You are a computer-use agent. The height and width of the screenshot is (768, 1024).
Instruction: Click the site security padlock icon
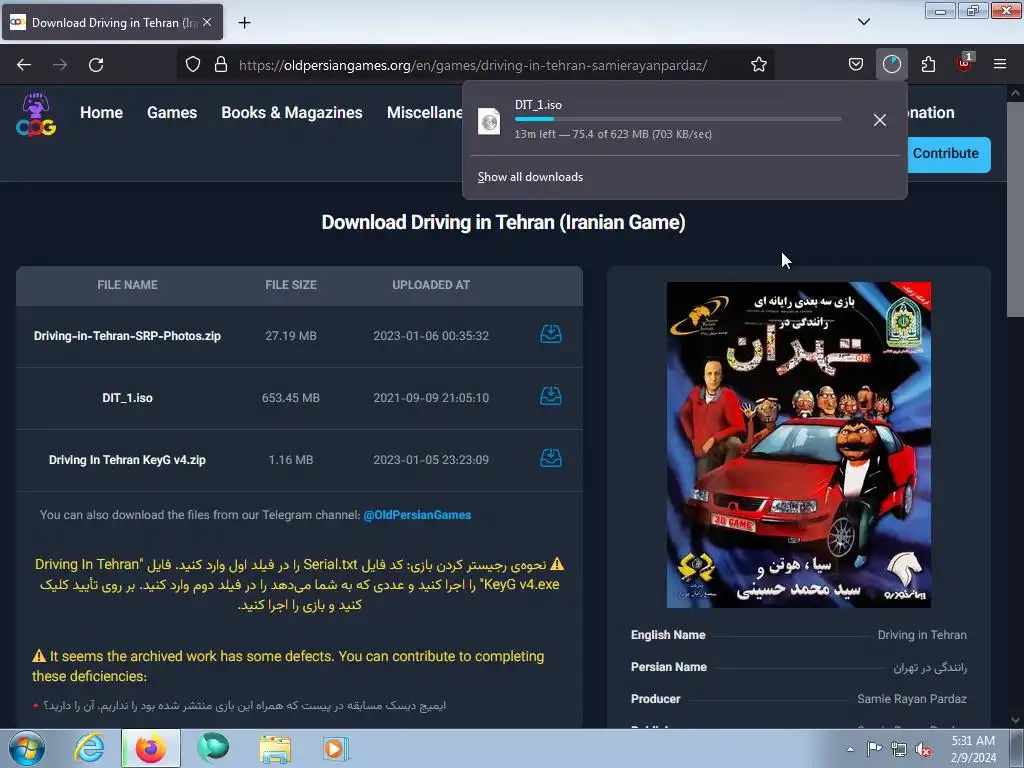(221, 65)
